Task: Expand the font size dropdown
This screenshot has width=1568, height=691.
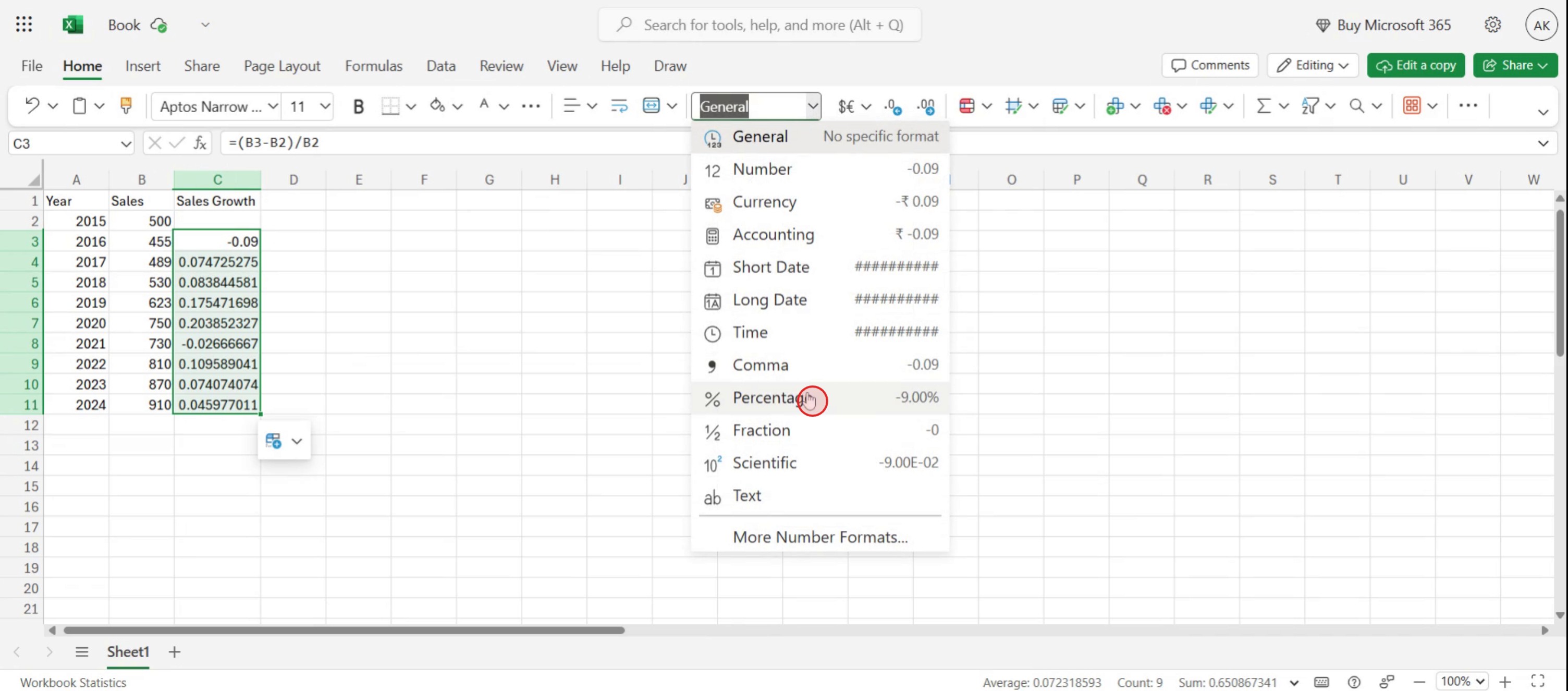Action: tap(325, 106)
